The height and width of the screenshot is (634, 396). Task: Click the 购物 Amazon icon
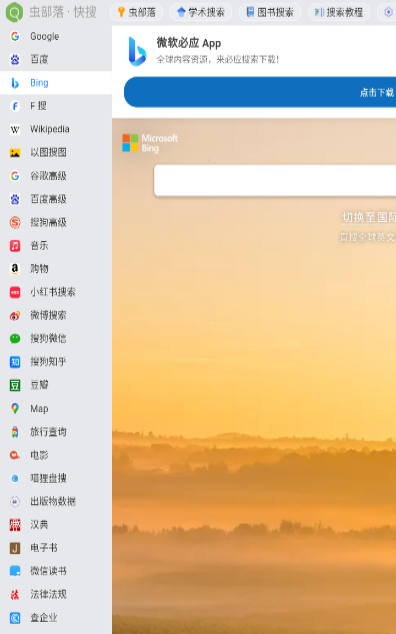pyautogui.click(x=15, y=269)
